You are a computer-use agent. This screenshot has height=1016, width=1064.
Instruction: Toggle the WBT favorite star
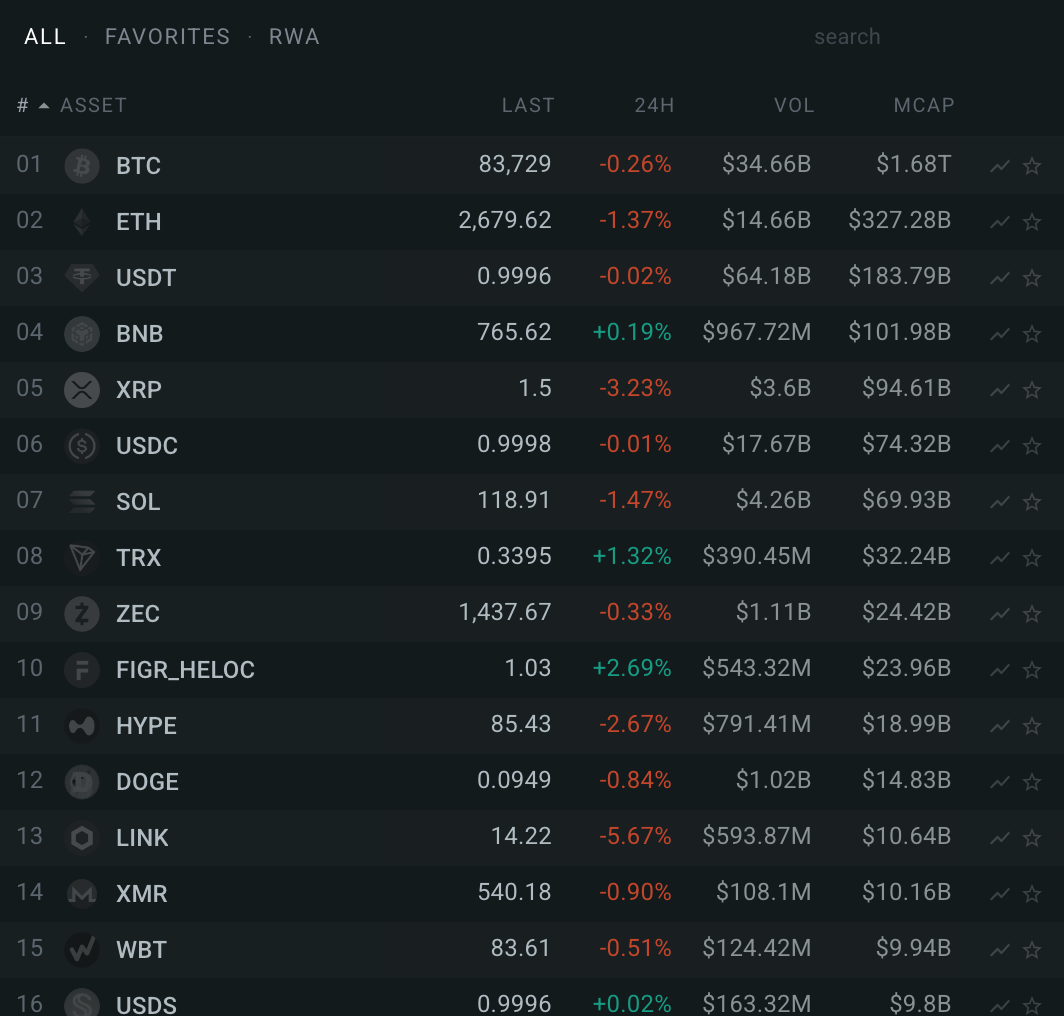(x=1031, y=949)
